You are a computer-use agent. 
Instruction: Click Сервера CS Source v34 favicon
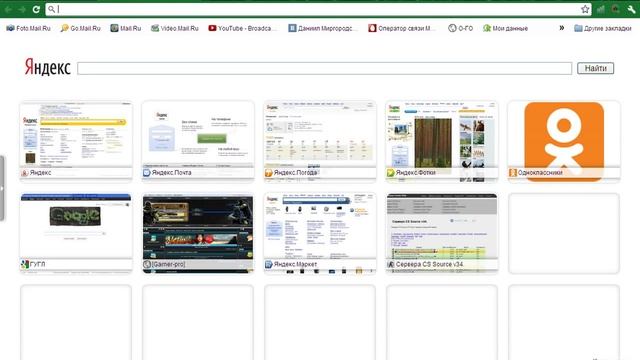coord(391,264)
